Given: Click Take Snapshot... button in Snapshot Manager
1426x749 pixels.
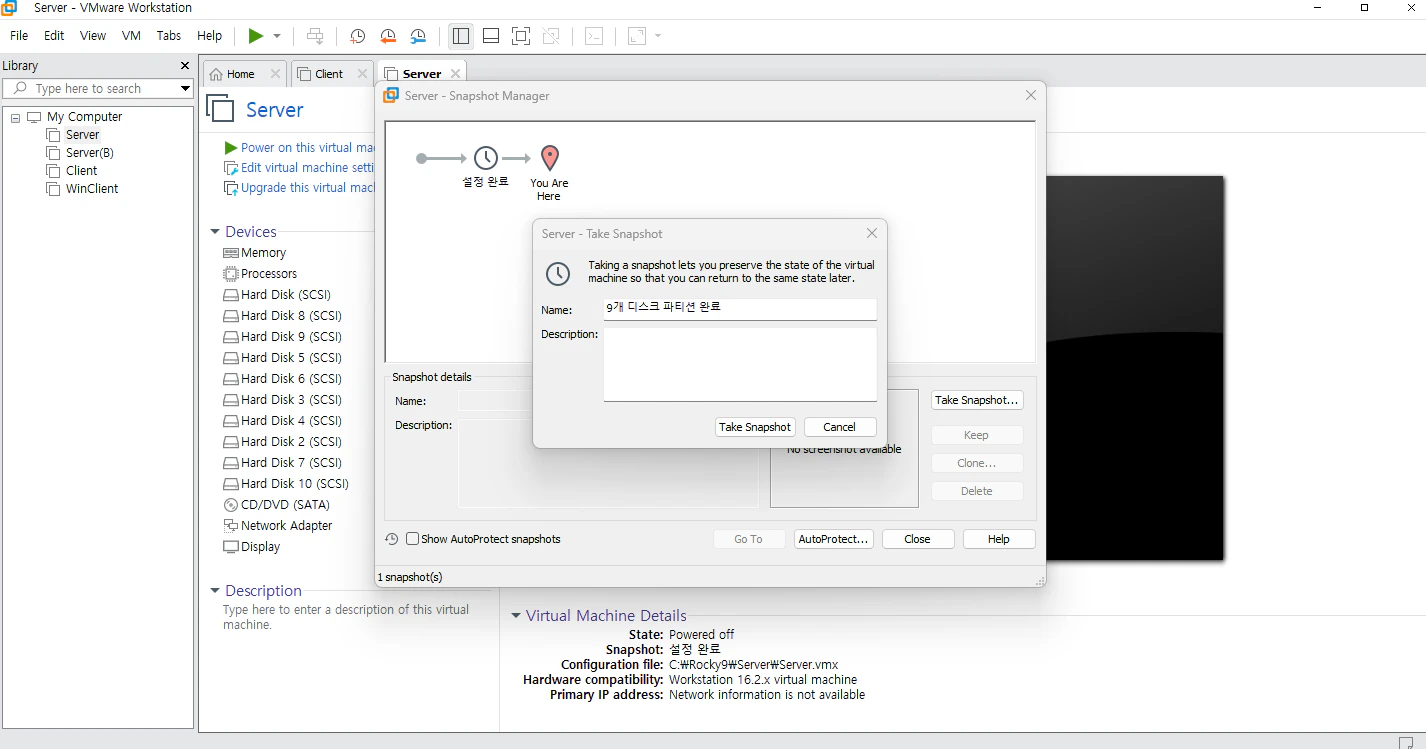Looking at the screenshot, I should coord(977,400).
